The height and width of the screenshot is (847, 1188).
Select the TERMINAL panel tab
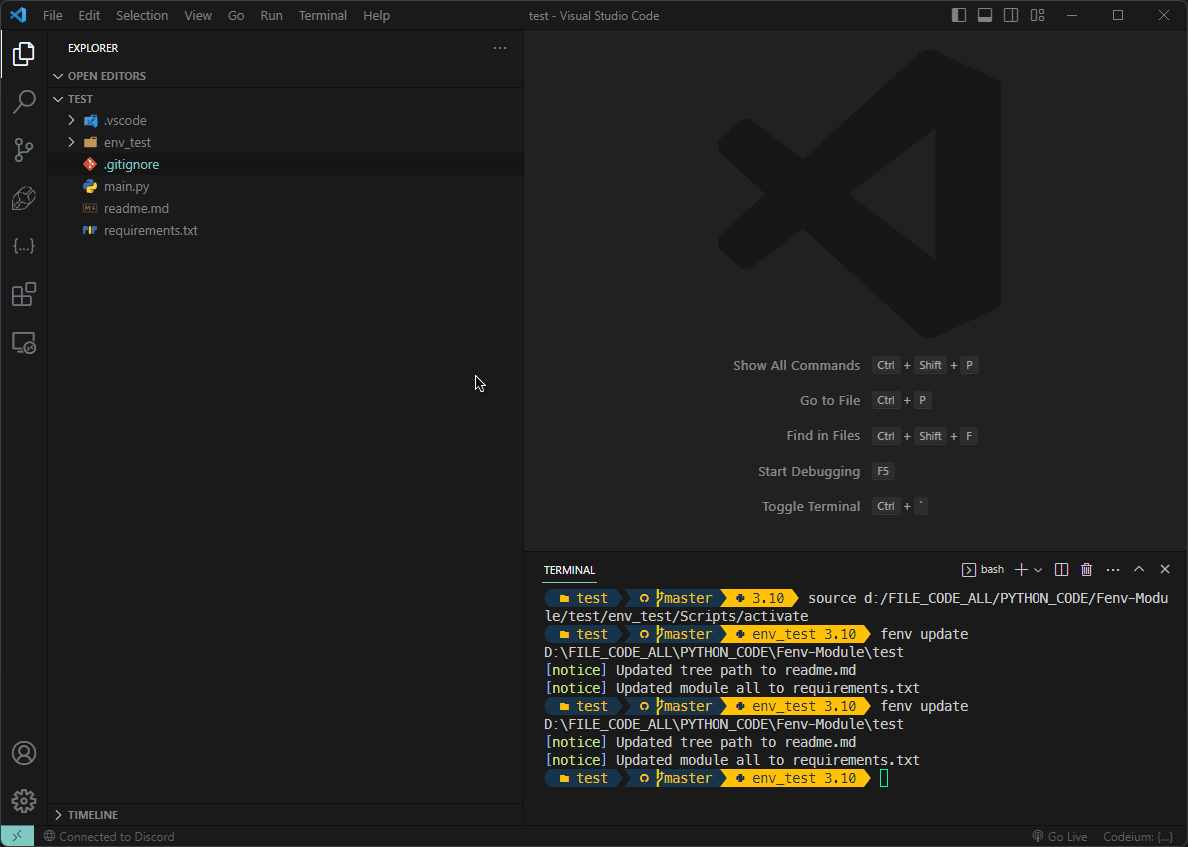(569, 570)
